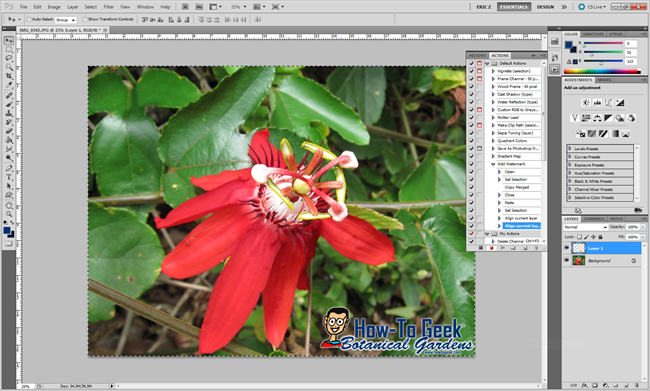Select the Lasso tool

coord(9,58)
